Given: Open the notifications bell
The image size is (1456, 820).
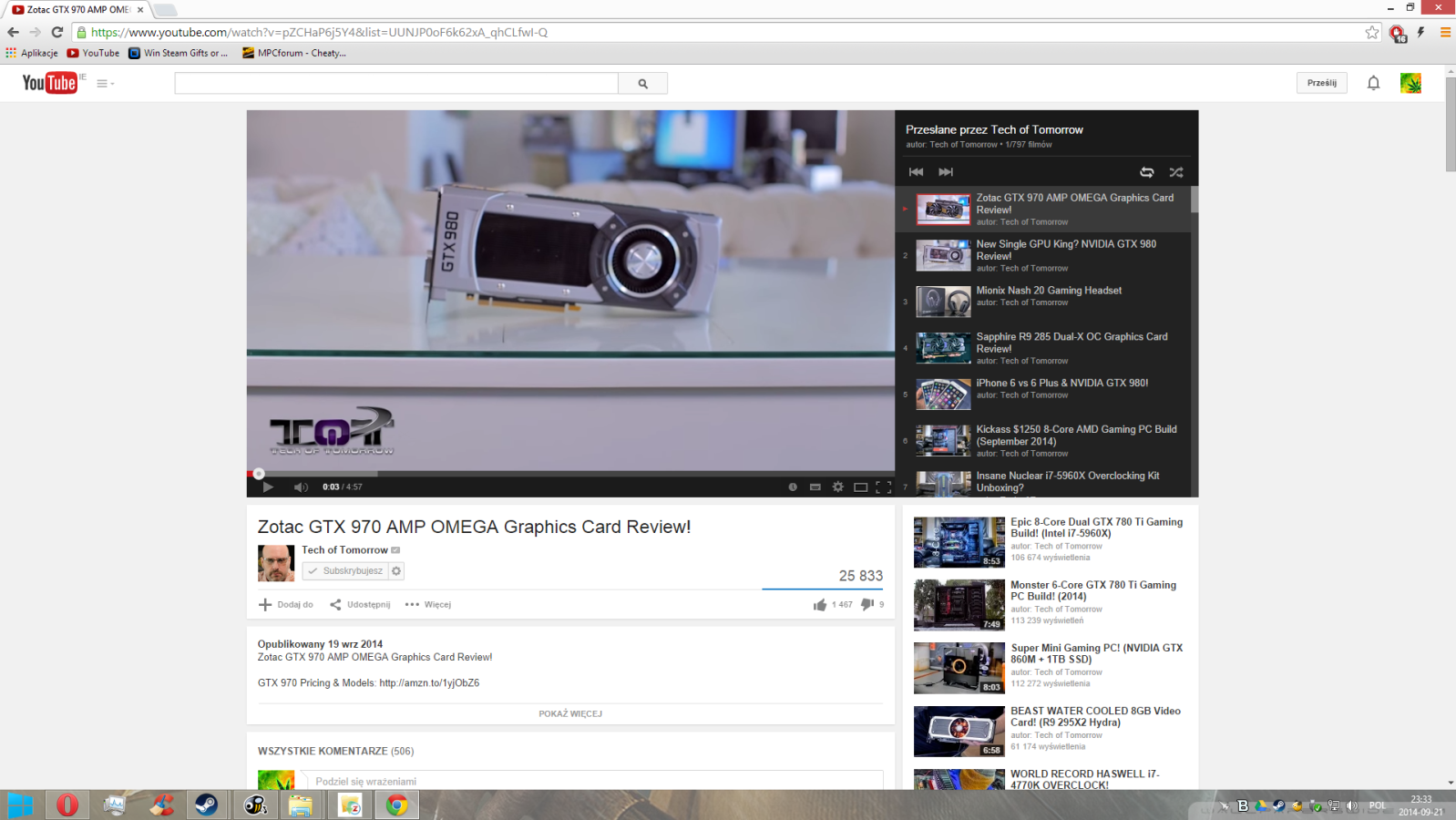Looking at the screenshot, I should (1373, 83).
